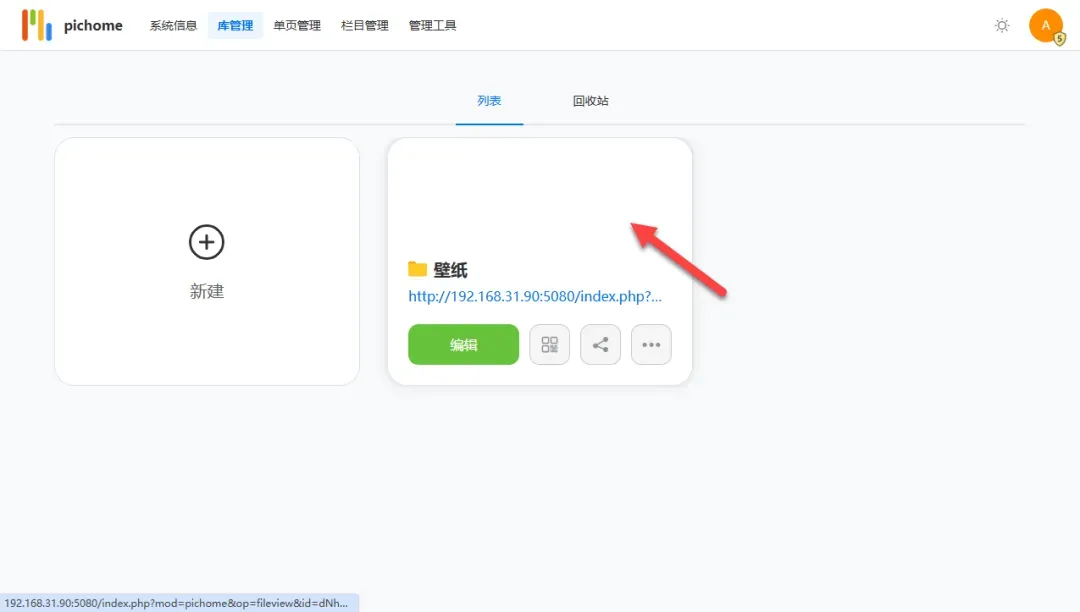The width and height of the screenshot is (1080, 612).
Task: Open the 管理工具 menu
Action: pos(433,26)
